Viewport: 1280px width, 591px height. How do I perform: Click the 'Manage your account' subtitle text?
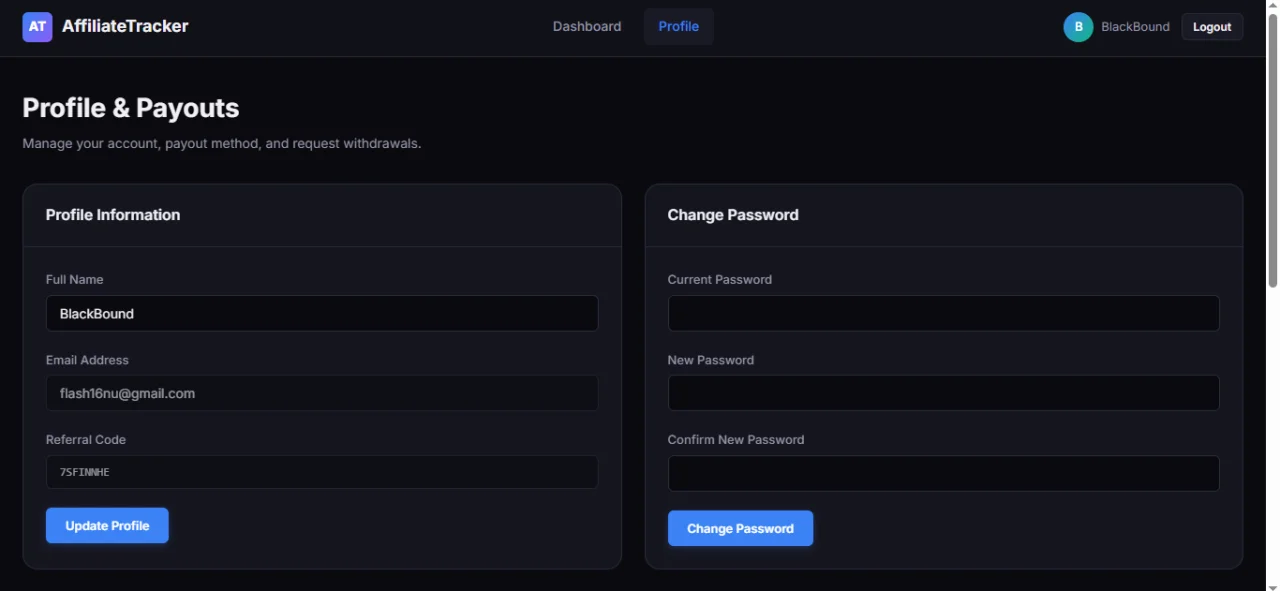click(x=222, y=144)
